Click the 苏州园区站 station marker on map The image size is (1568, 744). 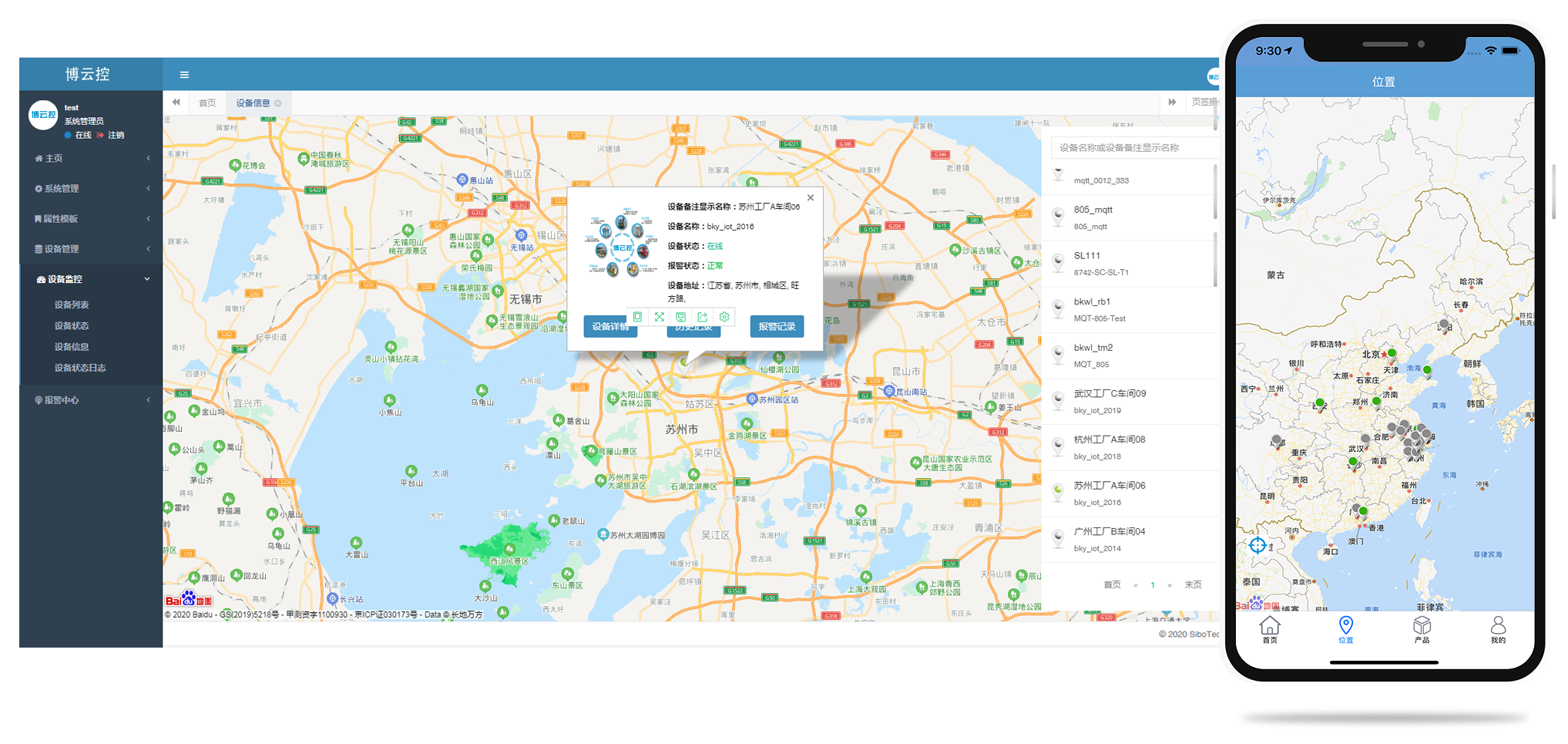(x=752, y=399)
